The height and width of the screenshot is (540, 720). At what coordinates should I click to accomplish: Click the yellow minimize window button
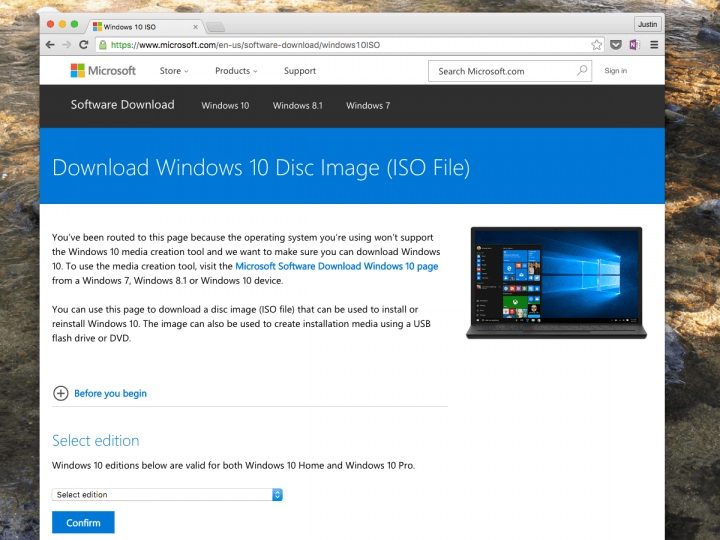(62, 24)
